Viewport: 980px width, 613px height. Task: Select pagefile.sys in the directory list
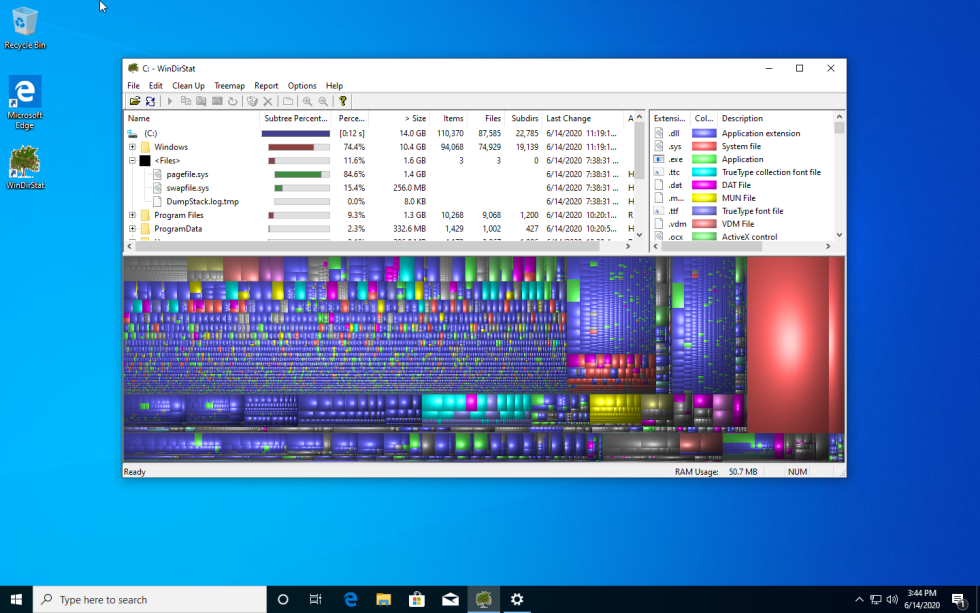point(190,173)
